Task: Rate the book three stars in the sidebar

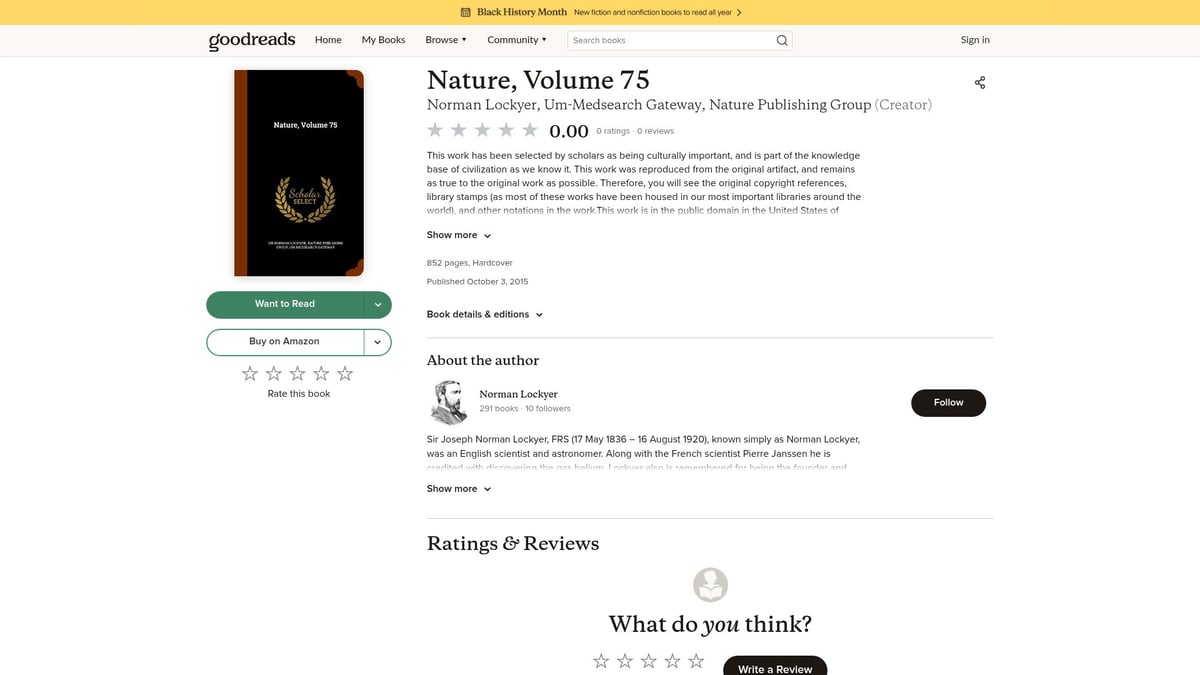Action: point(297,373)
